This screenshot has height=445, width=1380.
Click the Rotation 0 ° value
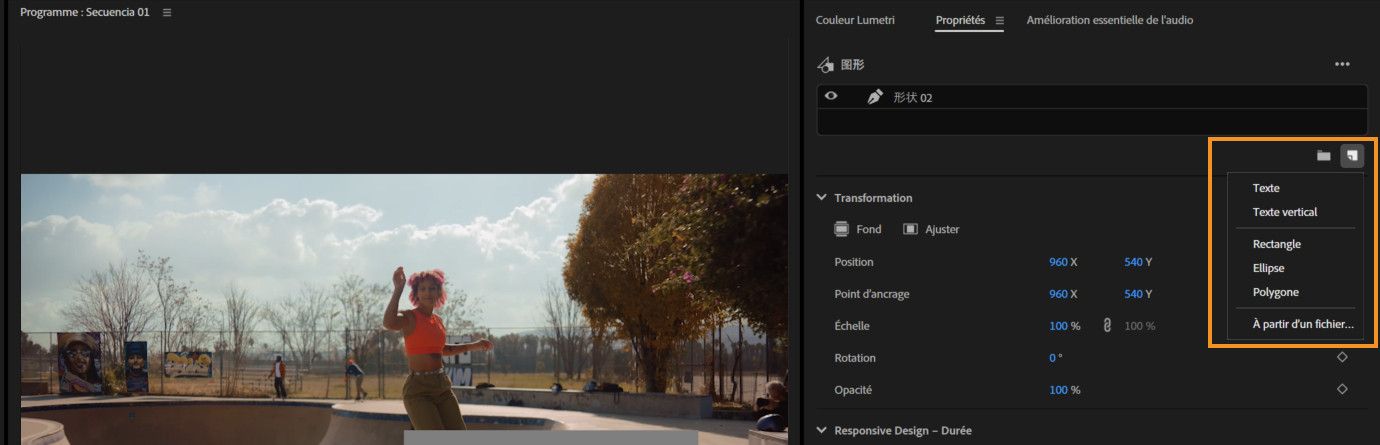pyautogui.click(x=1055, y=358)
